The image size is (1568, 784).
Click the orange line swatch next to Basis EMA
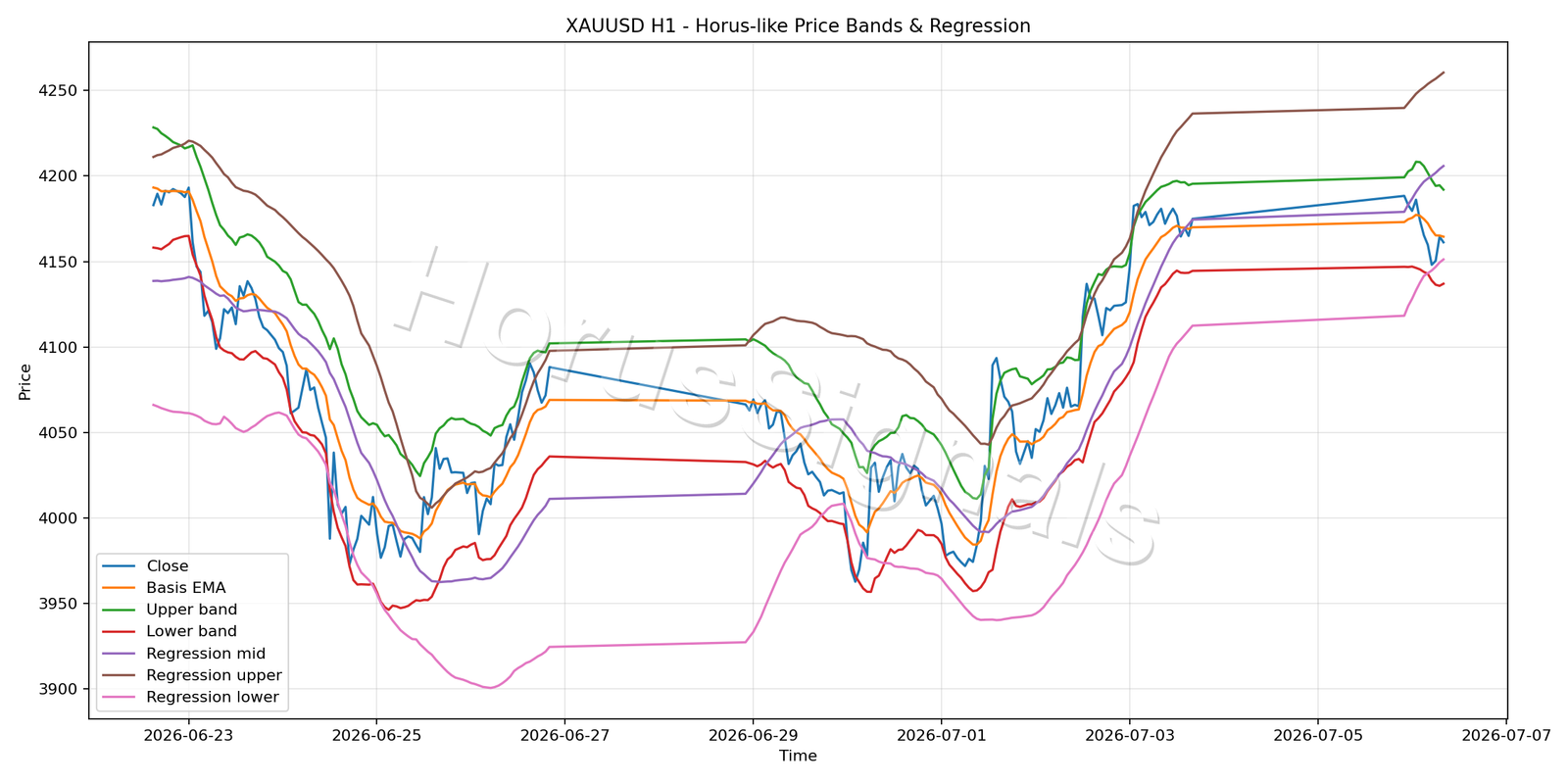(119, 588)
